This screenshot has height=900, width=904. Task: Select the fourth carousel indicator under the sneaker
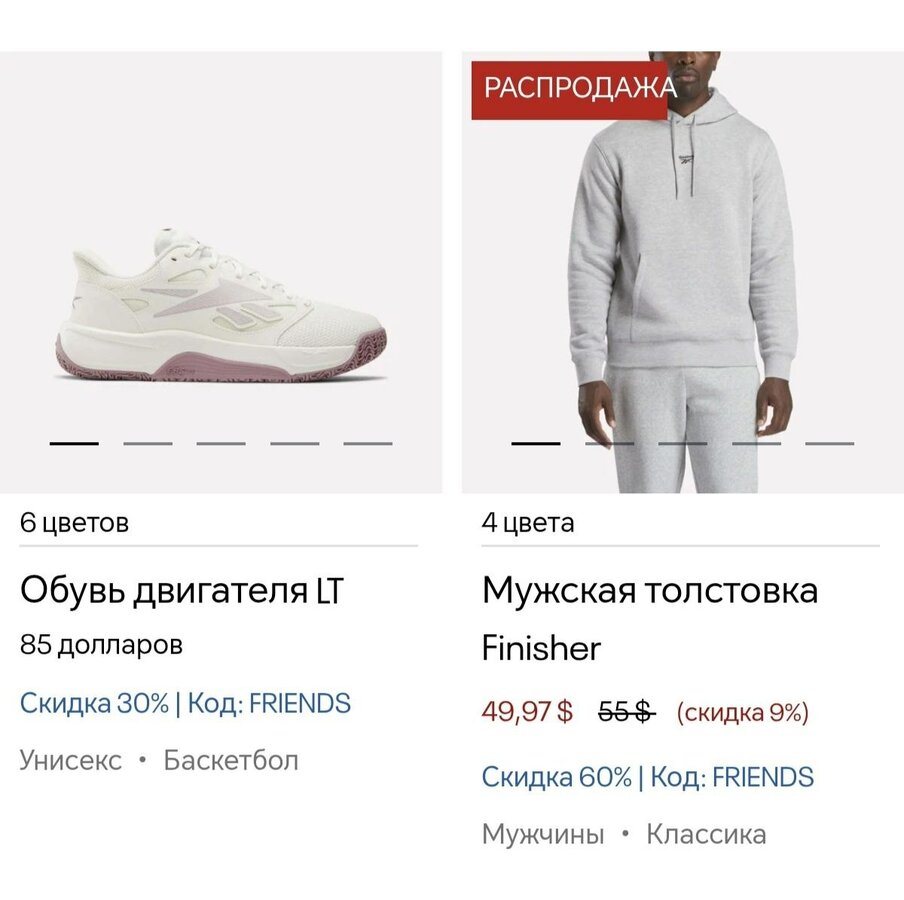coord(295,443)
